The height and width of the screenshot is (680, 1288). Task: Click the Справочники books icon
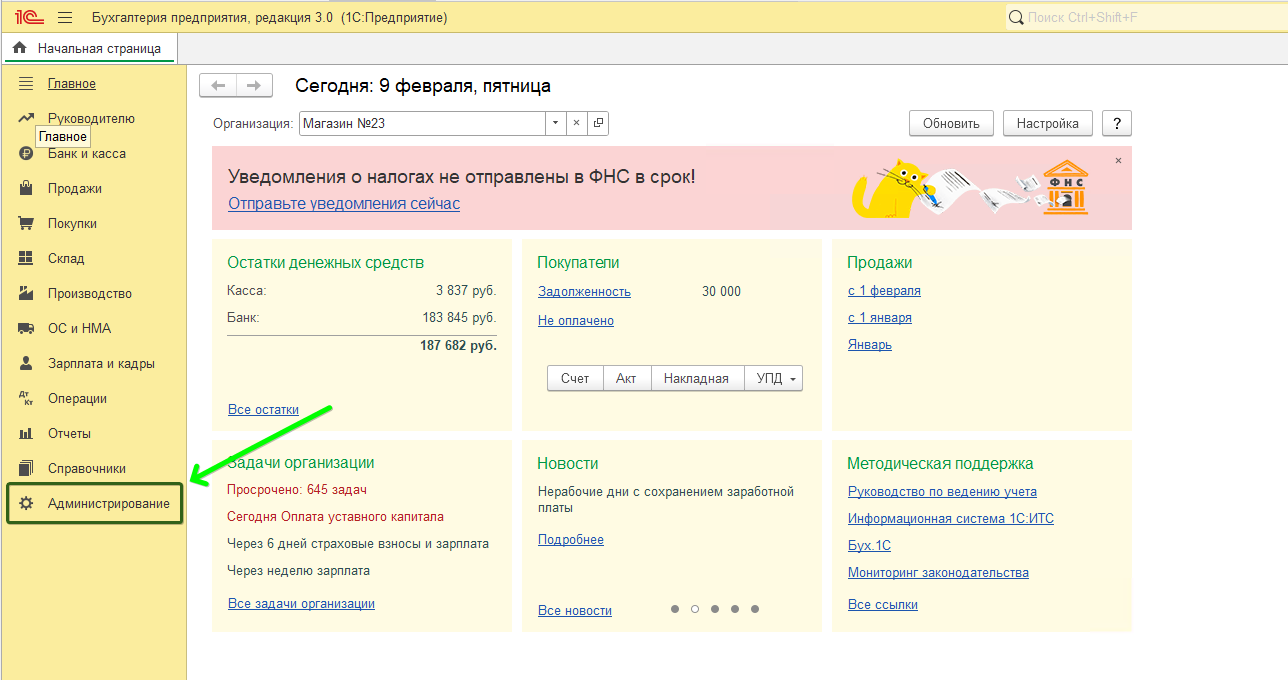[27, 468]
